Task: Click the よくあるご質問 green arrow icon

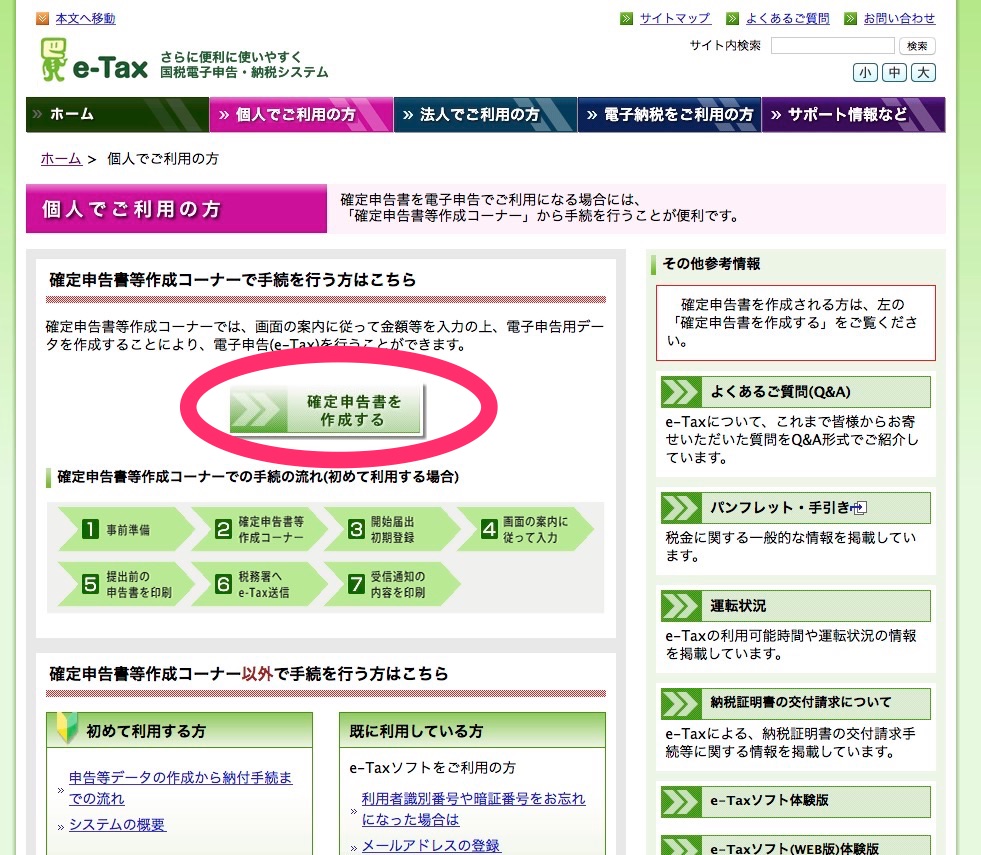Action: pos(733,19)
